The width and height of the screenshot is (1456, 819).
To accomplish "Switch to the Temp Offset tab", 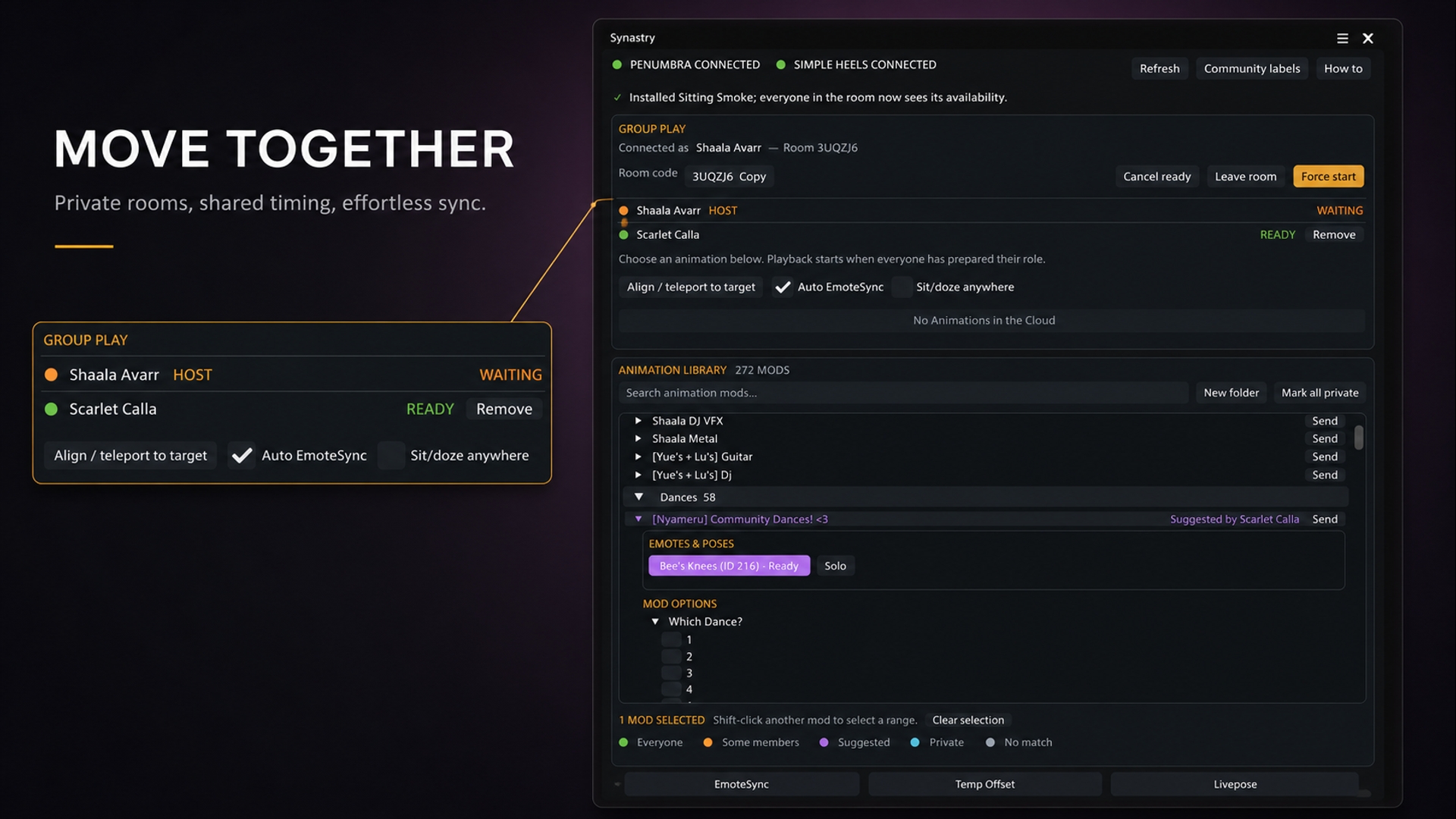I will (x=984, y=784).
